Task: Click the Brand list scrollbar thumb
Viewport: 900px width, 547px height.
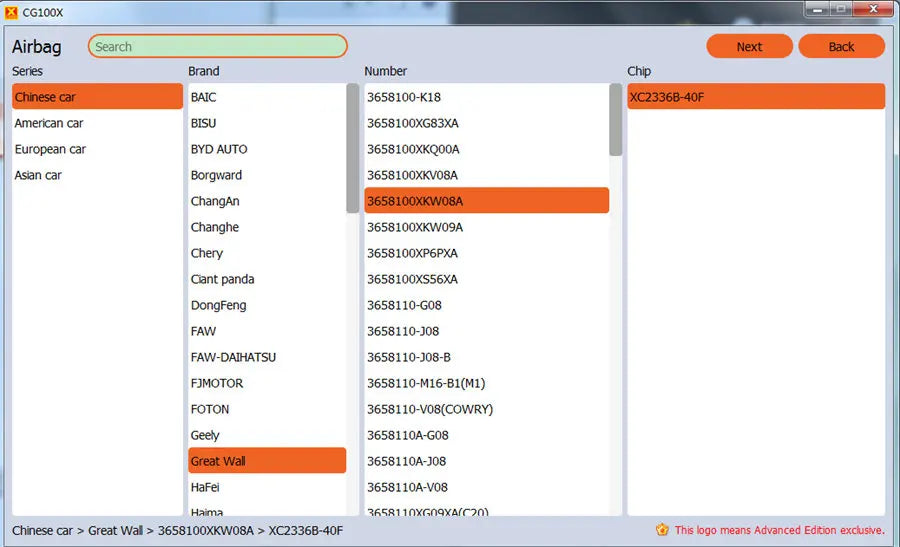Action: [352, 148]
